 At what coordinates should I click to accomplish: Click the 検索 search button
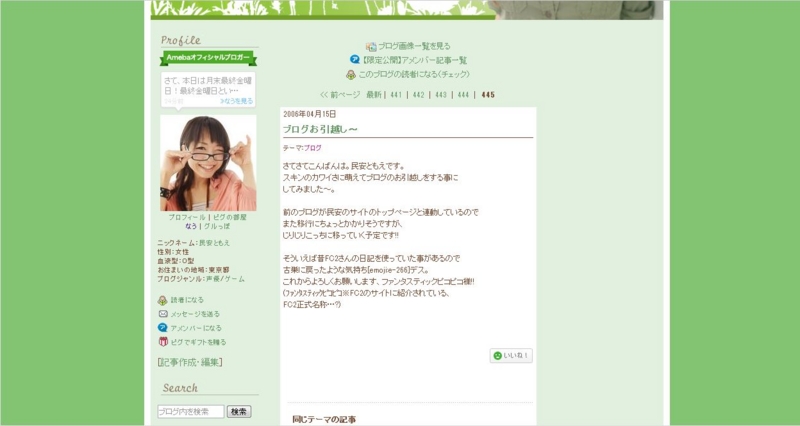tap(239, 412)
